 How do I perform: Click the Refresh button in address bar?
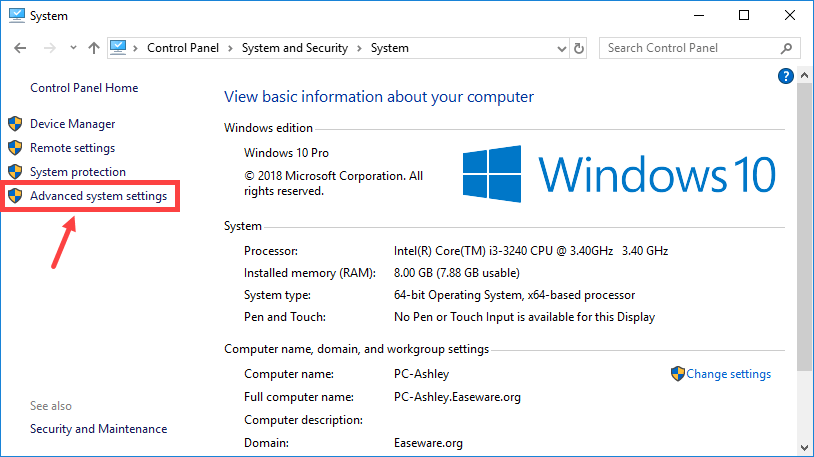click(x=579, y=48)
